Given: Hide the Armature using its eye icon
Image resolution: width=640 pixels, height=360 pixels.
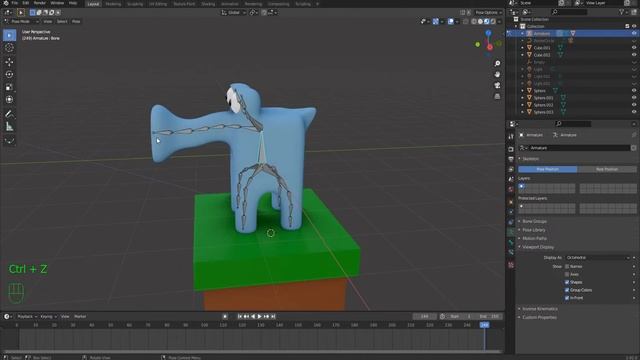Looking at the screenshot, I should (634, 33).
